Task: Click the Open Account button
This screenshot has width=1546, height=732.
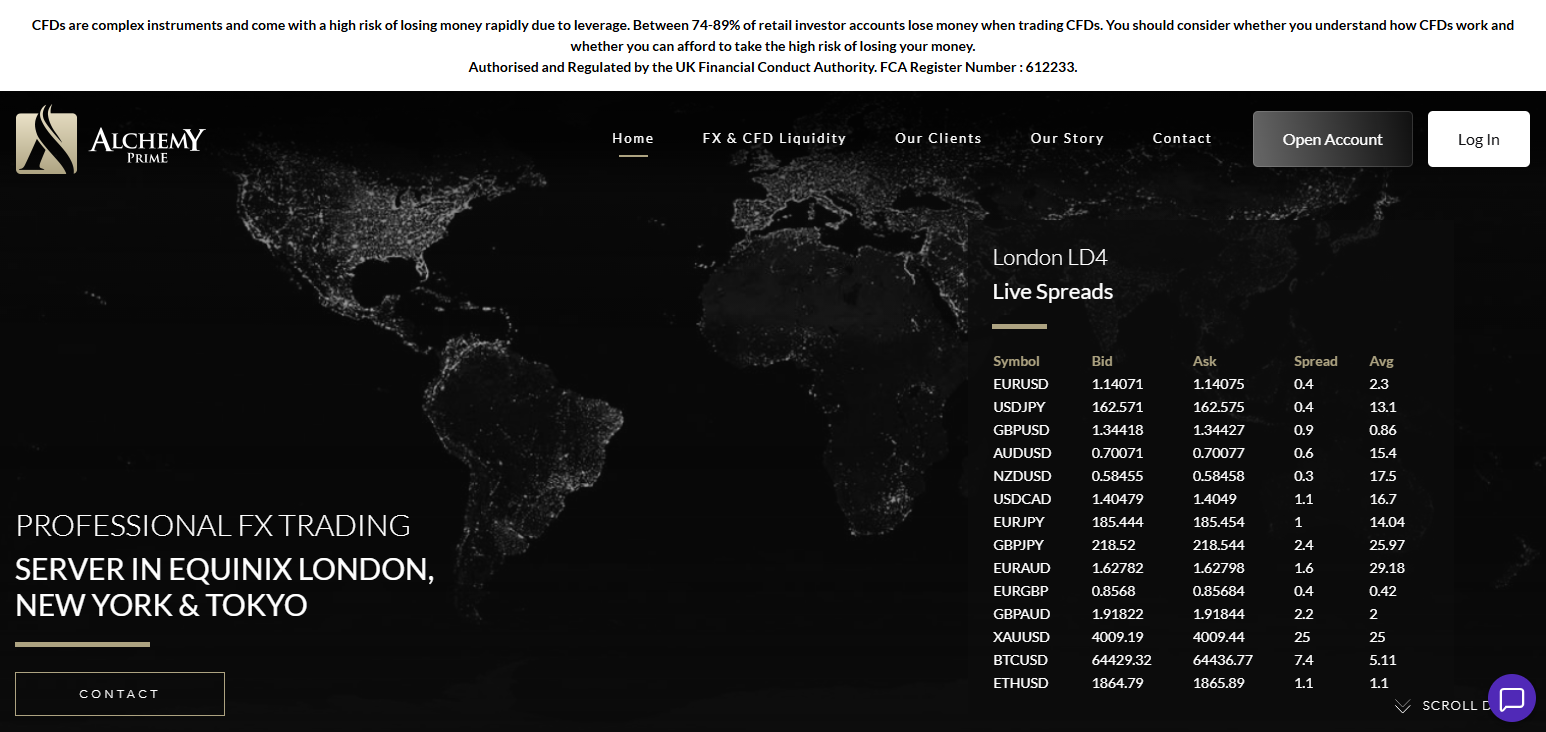Action: tap(1333, 139)
